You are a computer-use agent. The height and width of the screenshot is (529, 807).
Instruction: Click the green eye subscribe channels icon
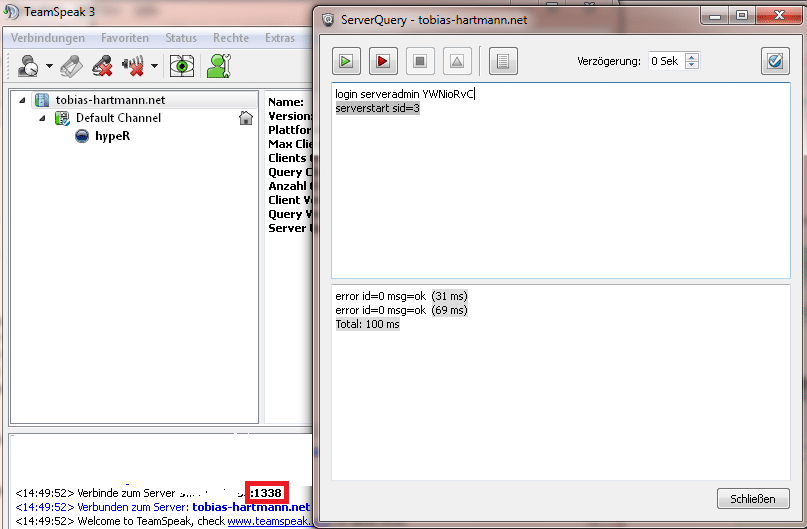pos(182,66)
